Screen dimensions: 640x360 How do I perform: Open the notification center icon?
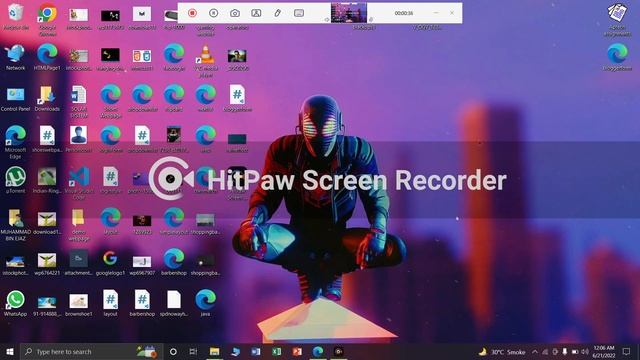tap(627, 351)
